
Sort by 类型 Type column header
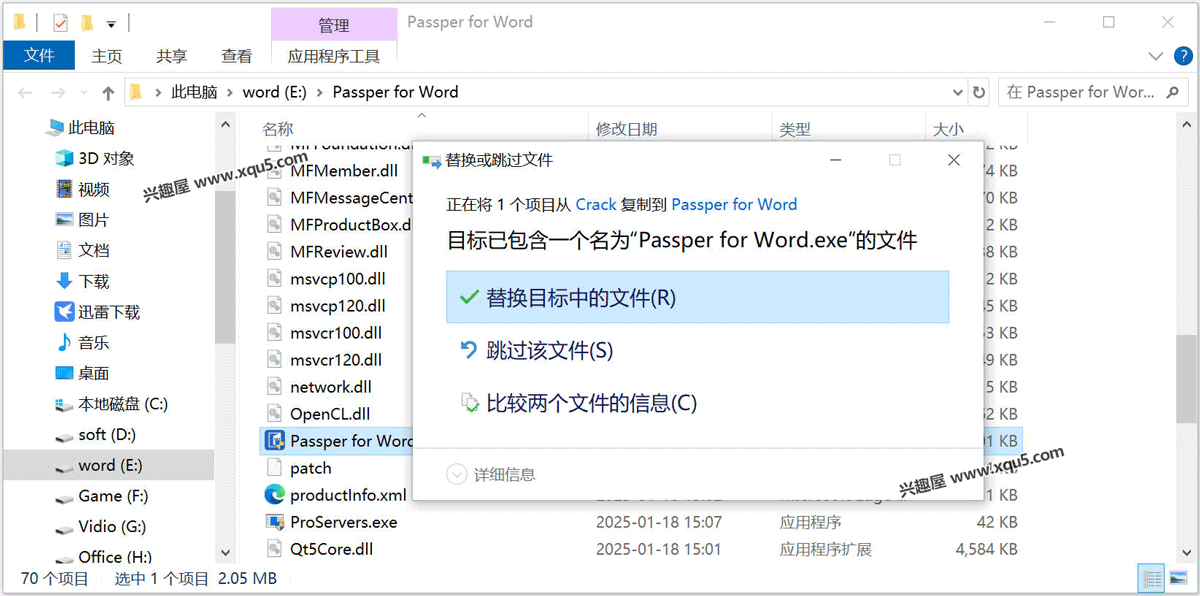pyautogui.click(x=795, y=129)
